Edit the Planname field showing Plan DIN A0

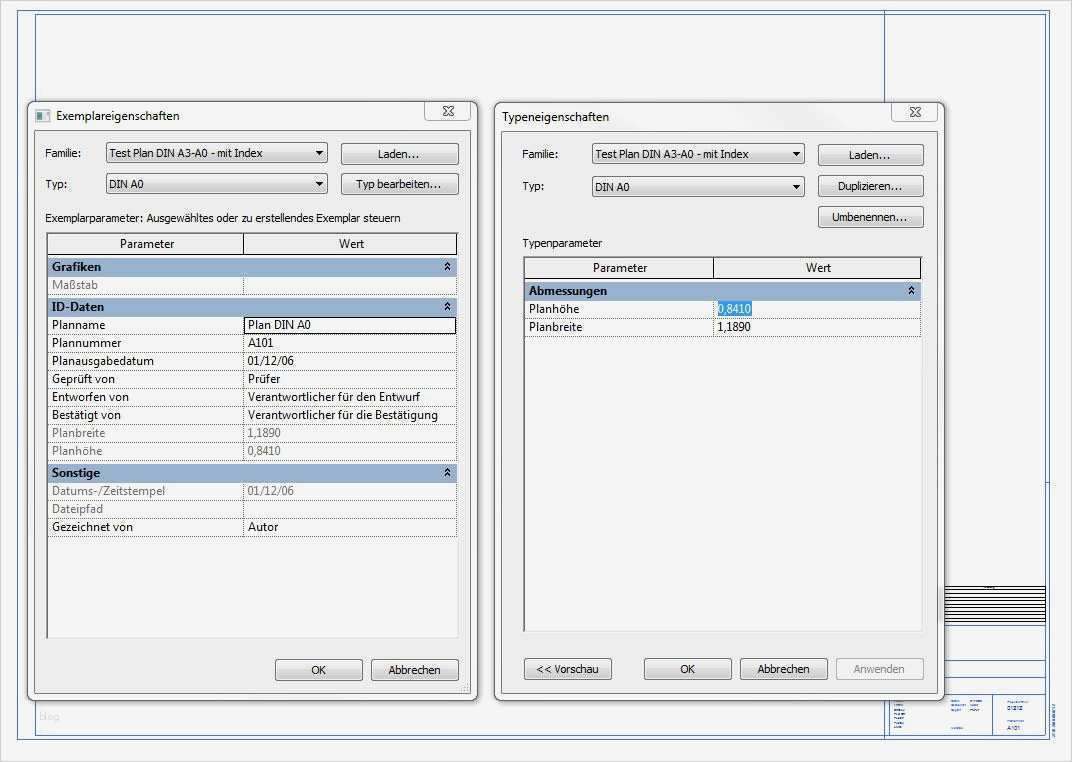point(349,324)
